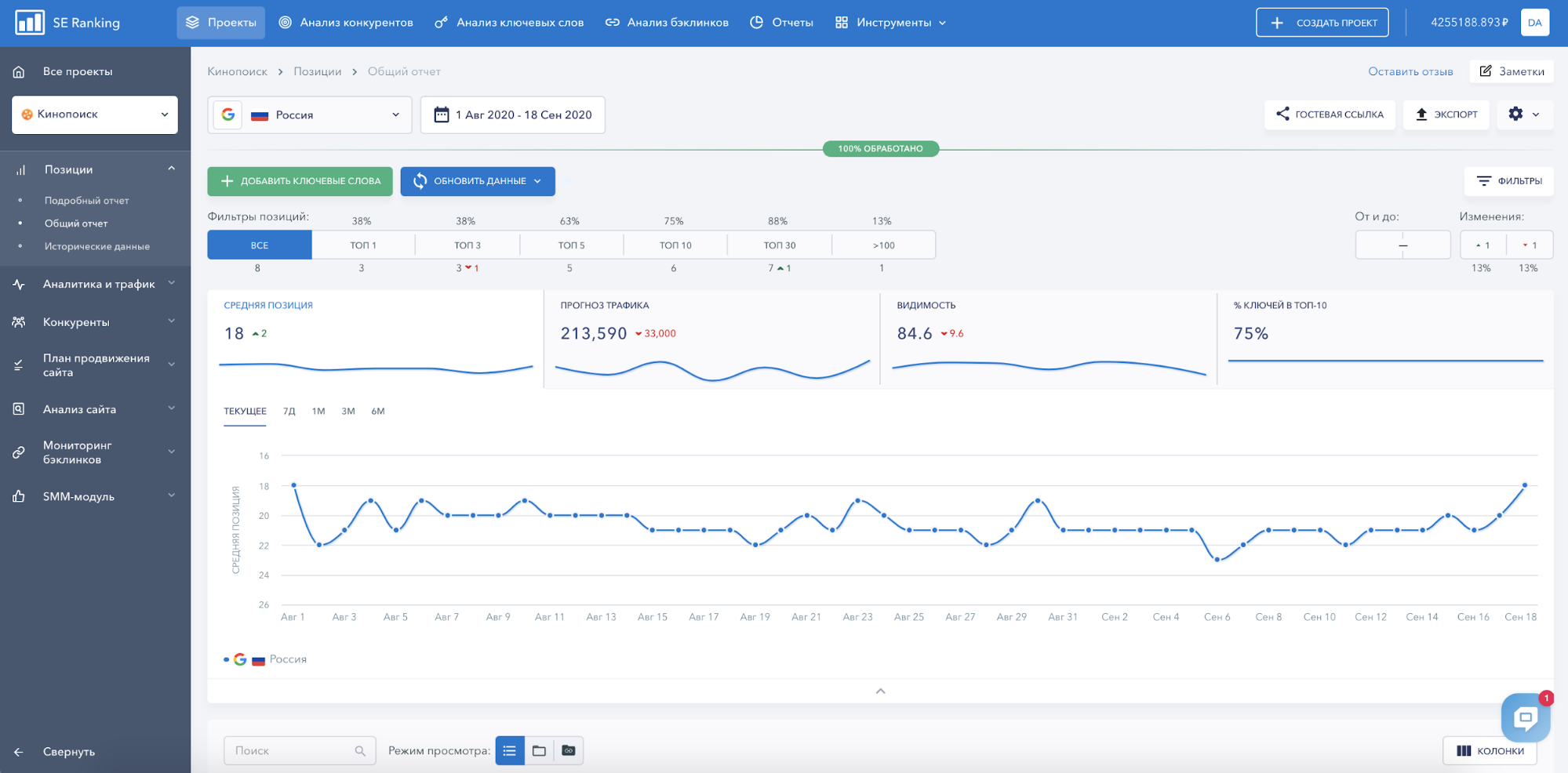The height and width of the screenshot is (773, 1568).
Task: Click the Поиск search field
Action: [290, 751]
